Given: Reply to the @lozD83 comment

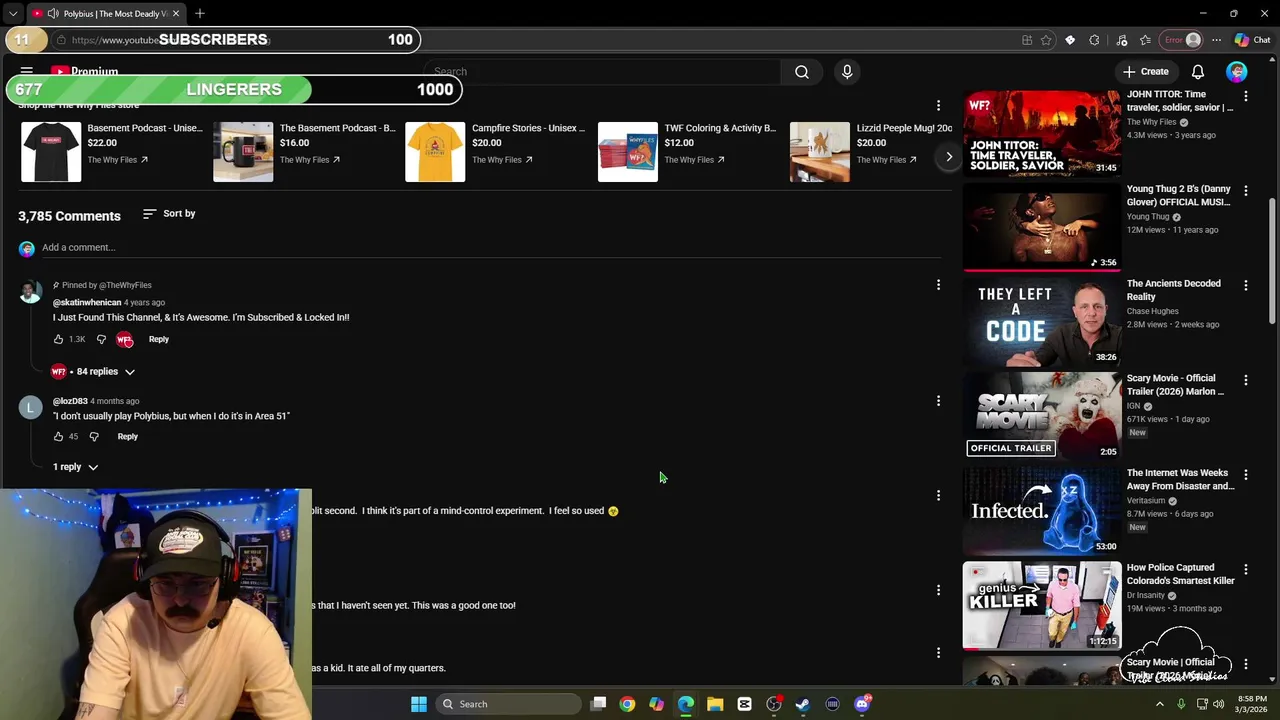Looking at the screenshot, I should (x=128, y=437).
